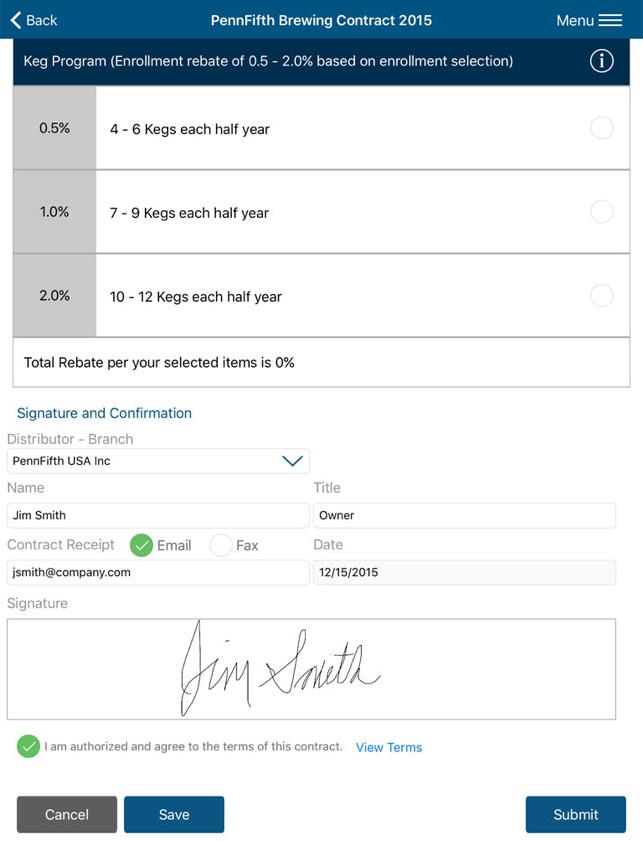Open PennFifth USA Inc combo box
Viewport: 643px width, 841px height.
tap(158, 461)
